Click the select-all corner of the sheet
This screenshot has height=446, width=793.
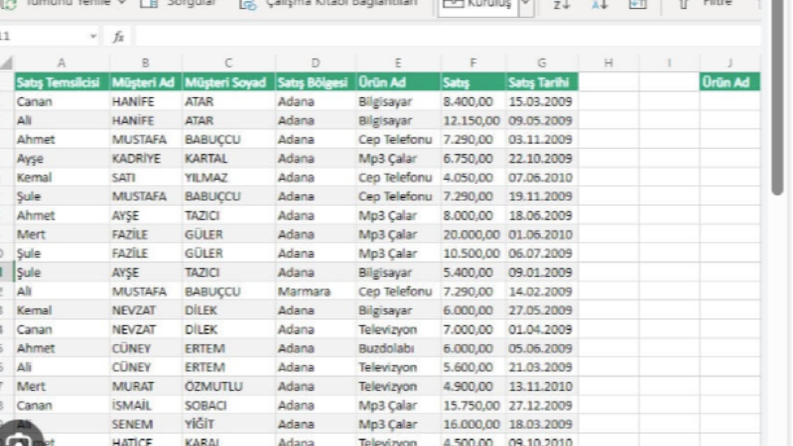[7, 63]
